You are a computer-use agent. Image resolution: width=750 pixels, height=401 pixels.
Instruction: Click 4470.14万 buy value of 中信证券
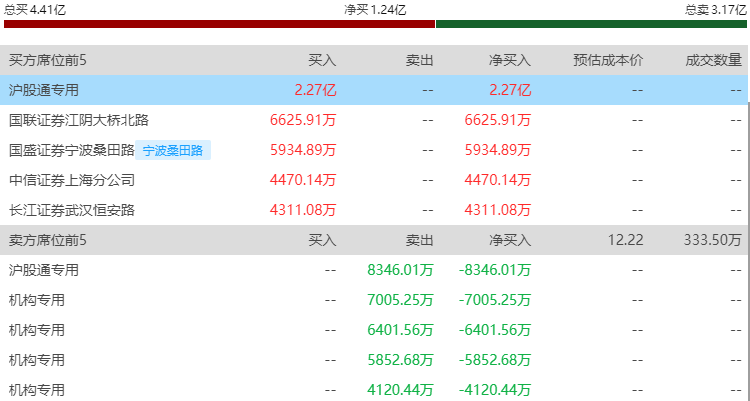tap(303, 180)
